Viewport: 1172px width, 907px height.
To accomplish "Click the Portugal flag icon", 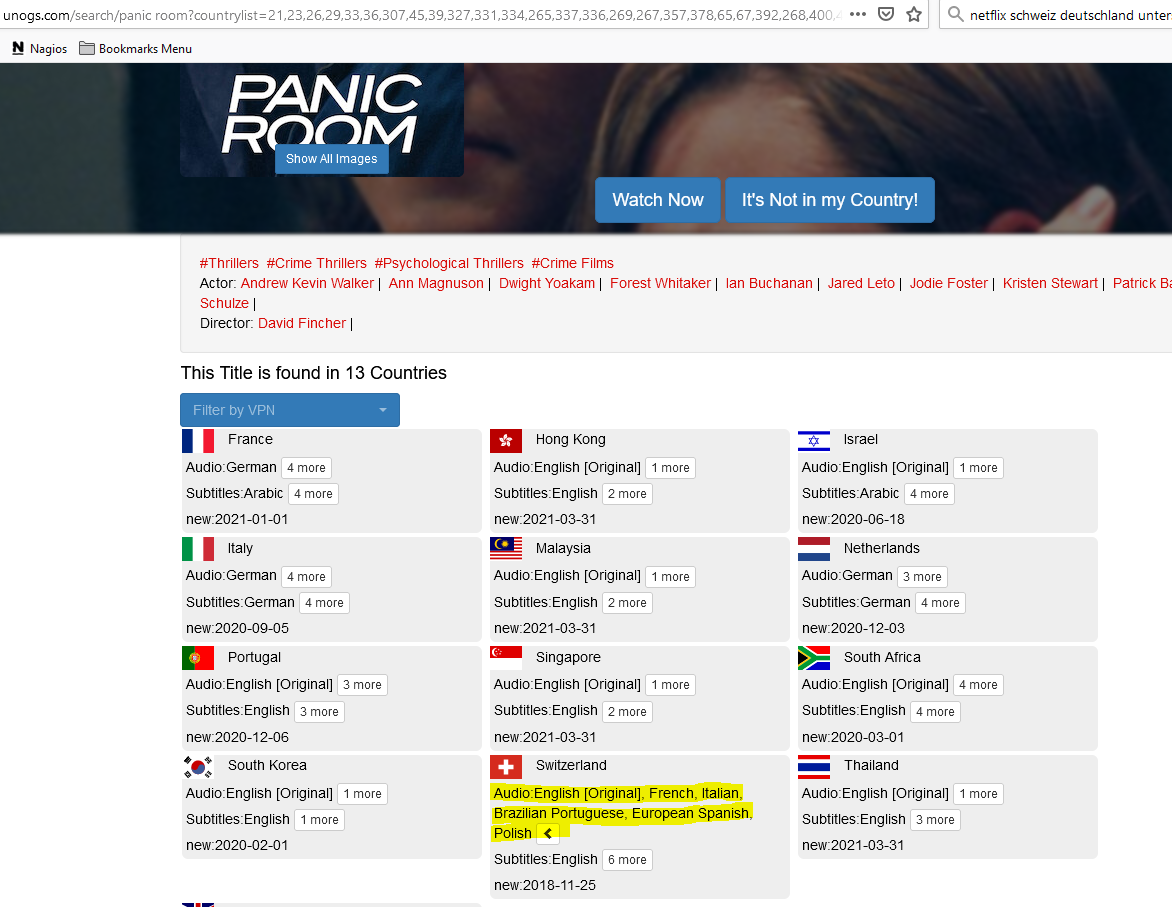I will [198, 658].
